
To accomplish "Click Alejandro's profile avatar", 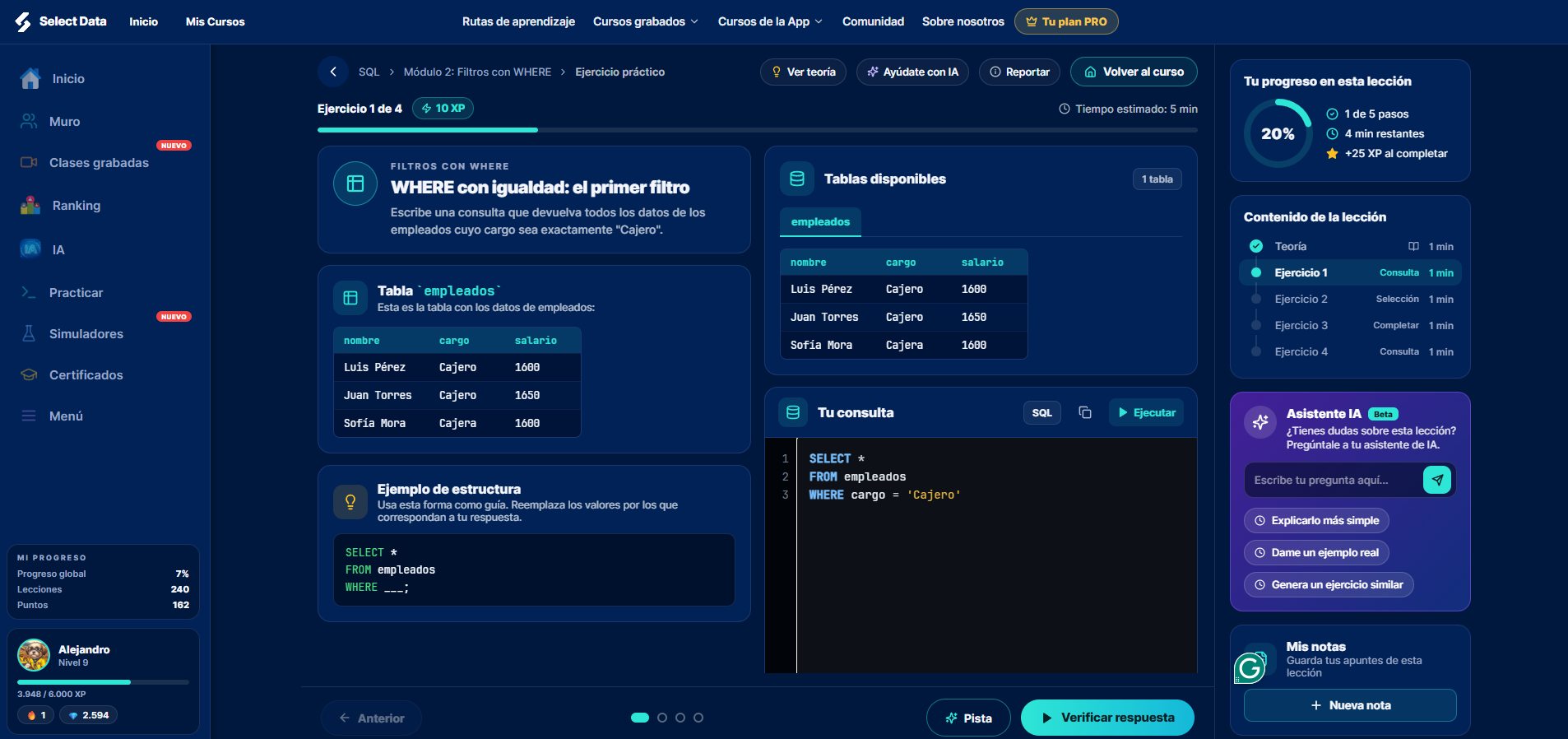I will click(34, 655).
